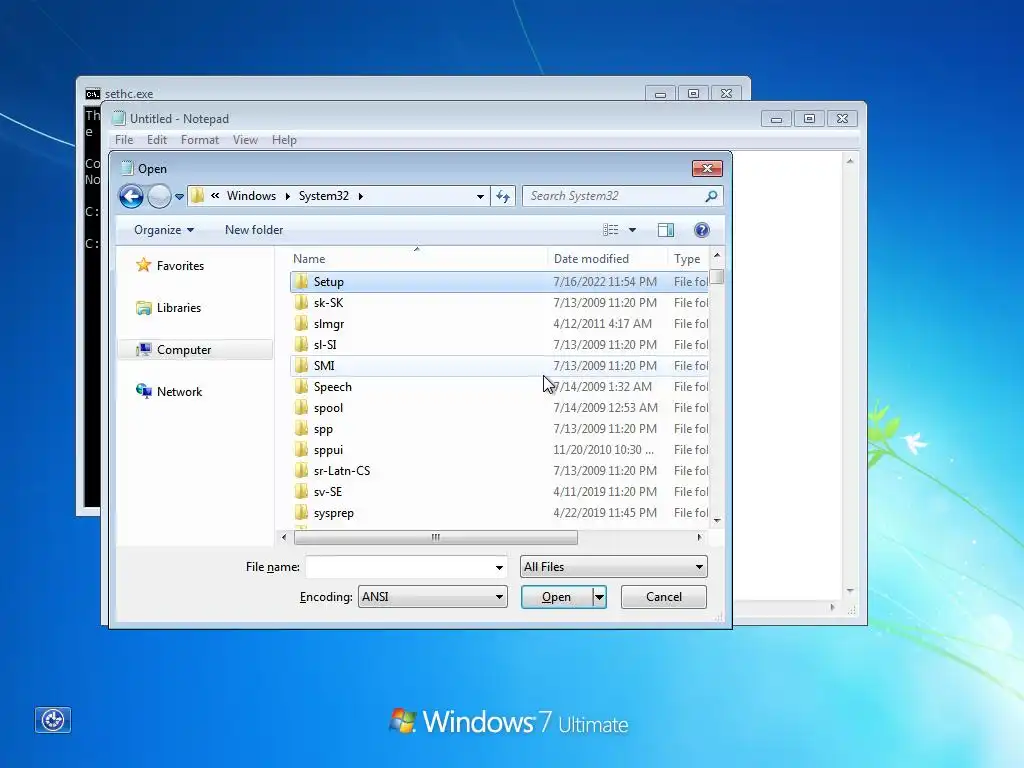
Task: Click System32 in the breadcrumb path
Action: 324,196
